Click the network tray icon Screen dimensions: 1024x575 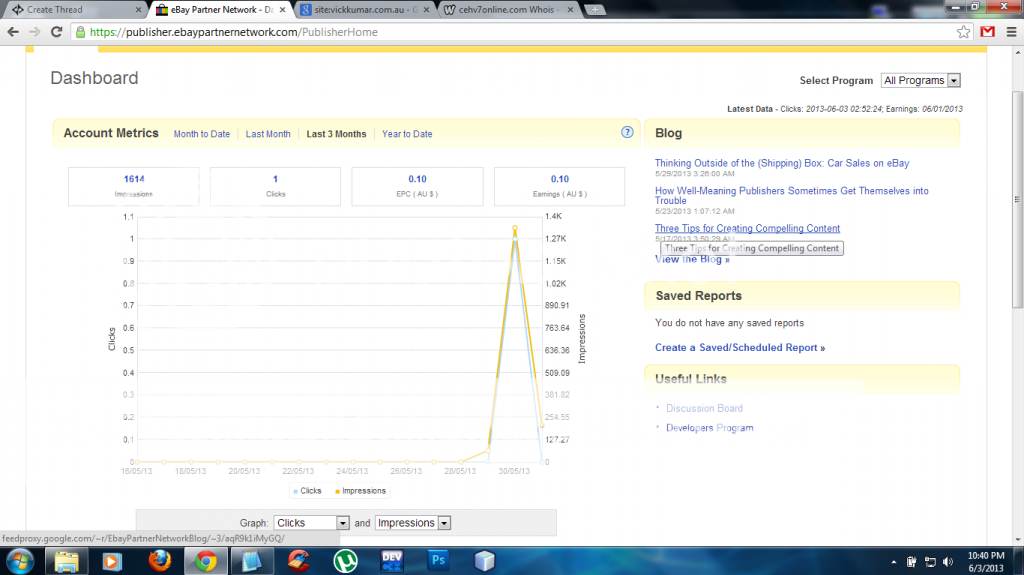930,562
